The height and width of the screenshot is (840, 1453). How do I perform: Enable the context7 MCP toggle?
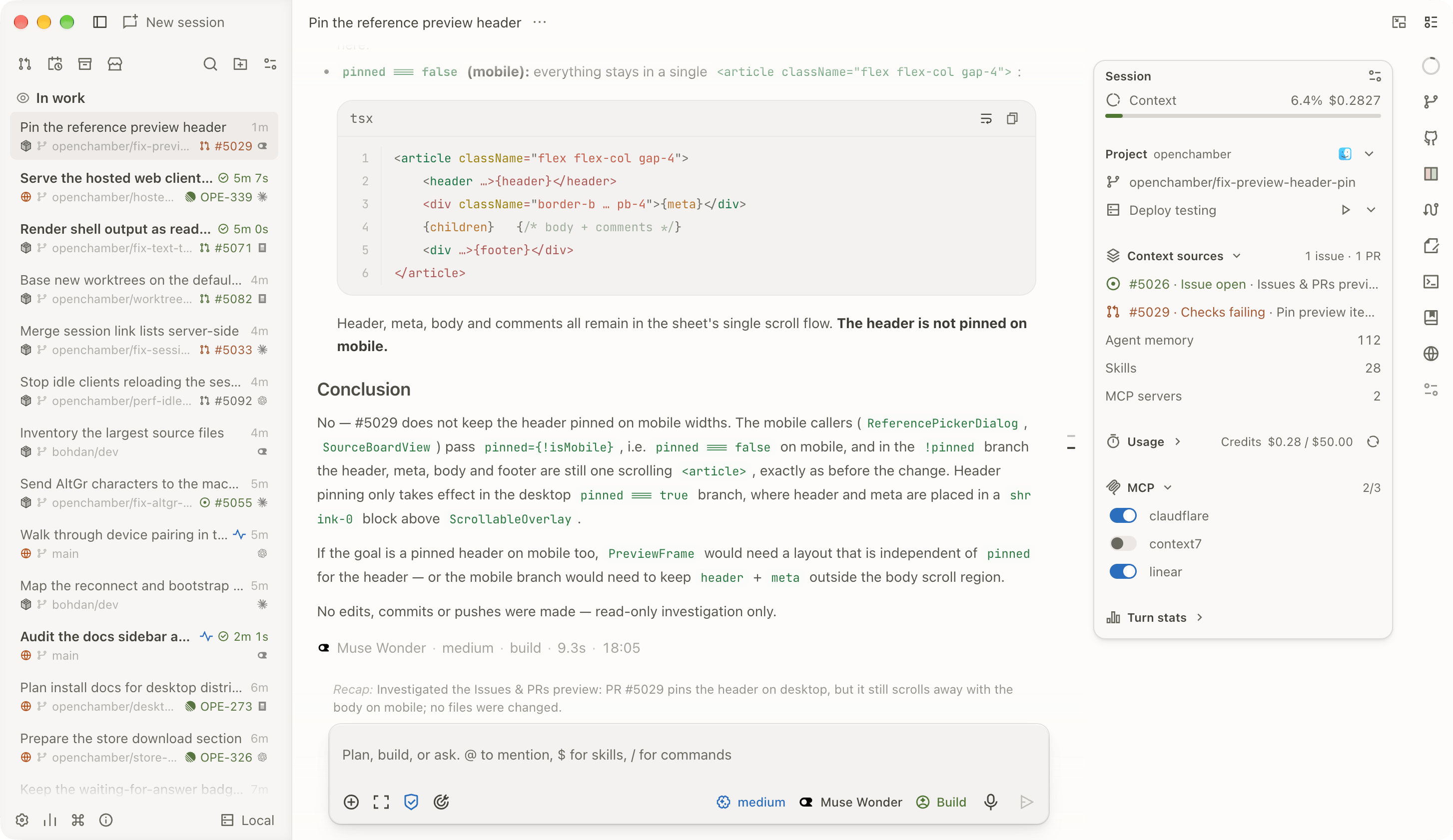point(1123,543)
